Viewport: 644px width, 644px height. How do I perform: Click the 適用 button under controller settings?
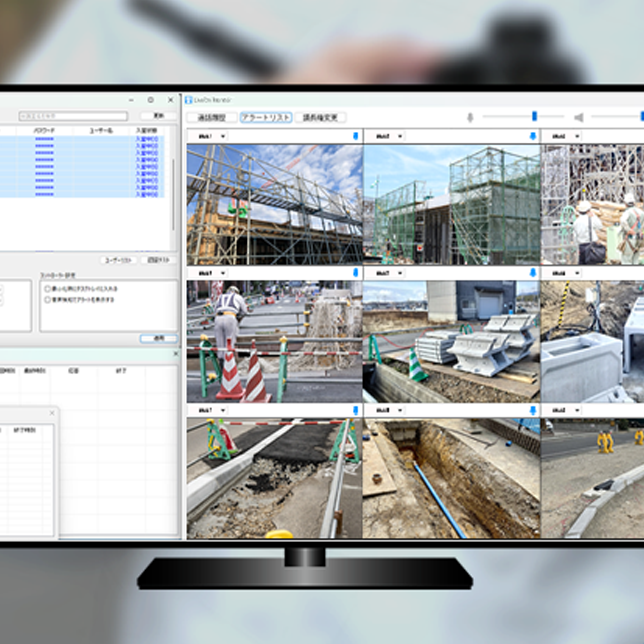click(x=158, y=338)
